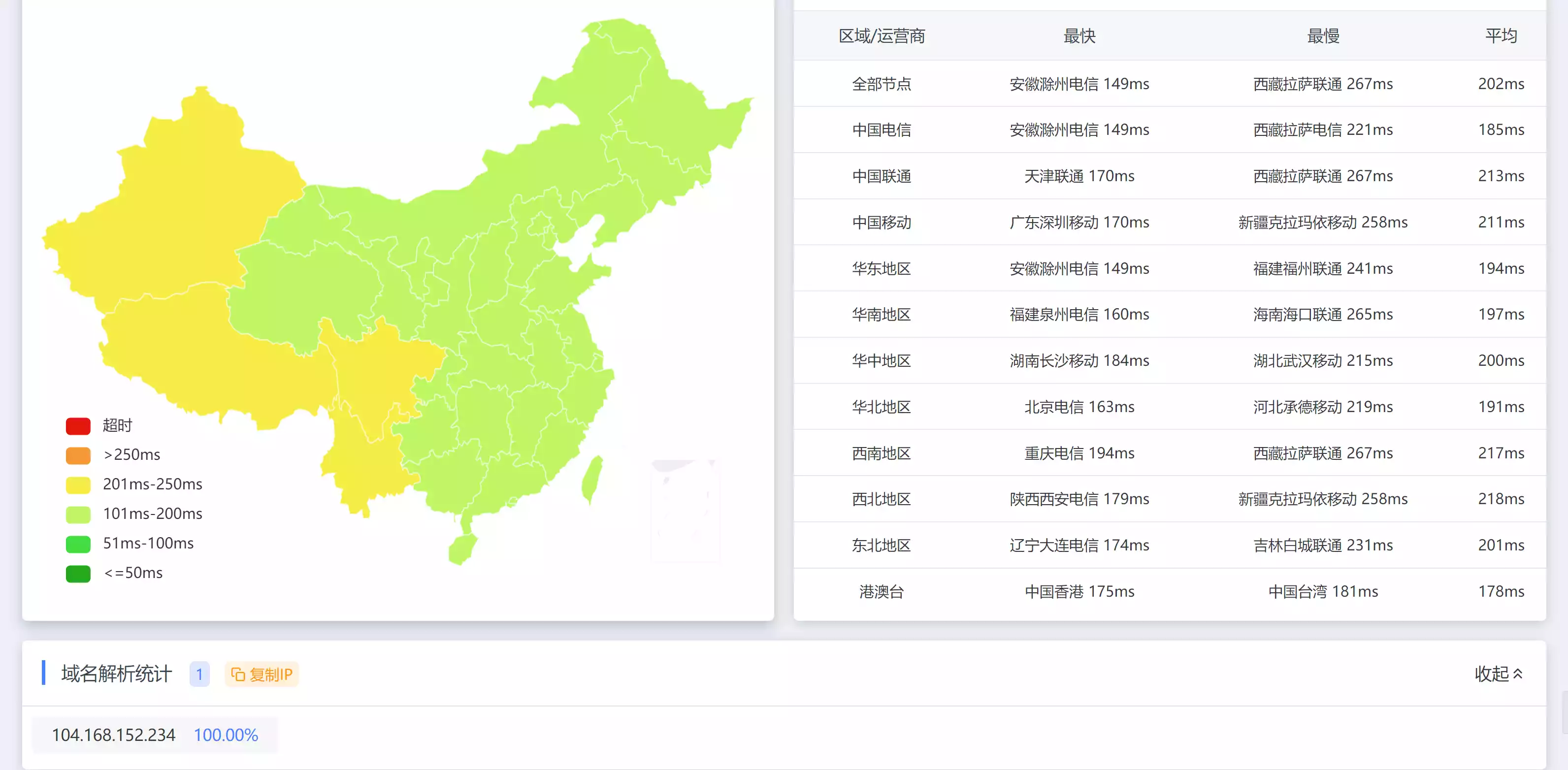Collapse the section with 收起

tap(1498, 674)
